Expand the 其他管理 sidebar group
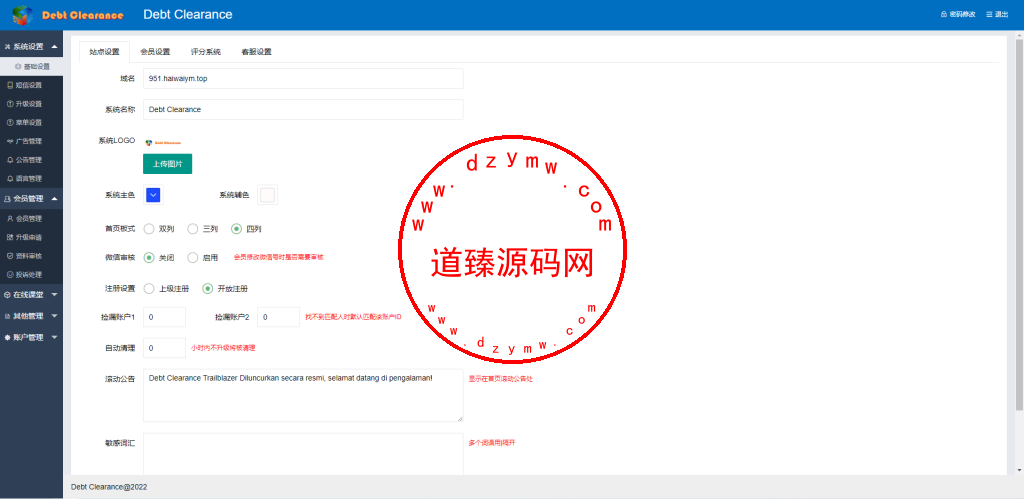The height and width of the screenshot is (499, 1024). coord(31,316)
